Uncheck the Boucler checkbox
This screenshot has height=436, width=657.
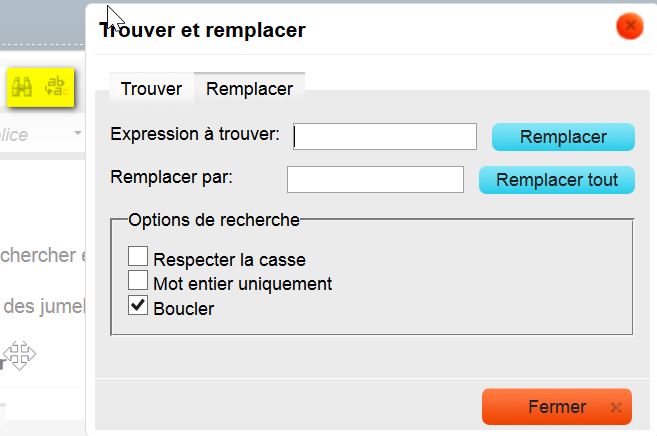coord(139,305)
